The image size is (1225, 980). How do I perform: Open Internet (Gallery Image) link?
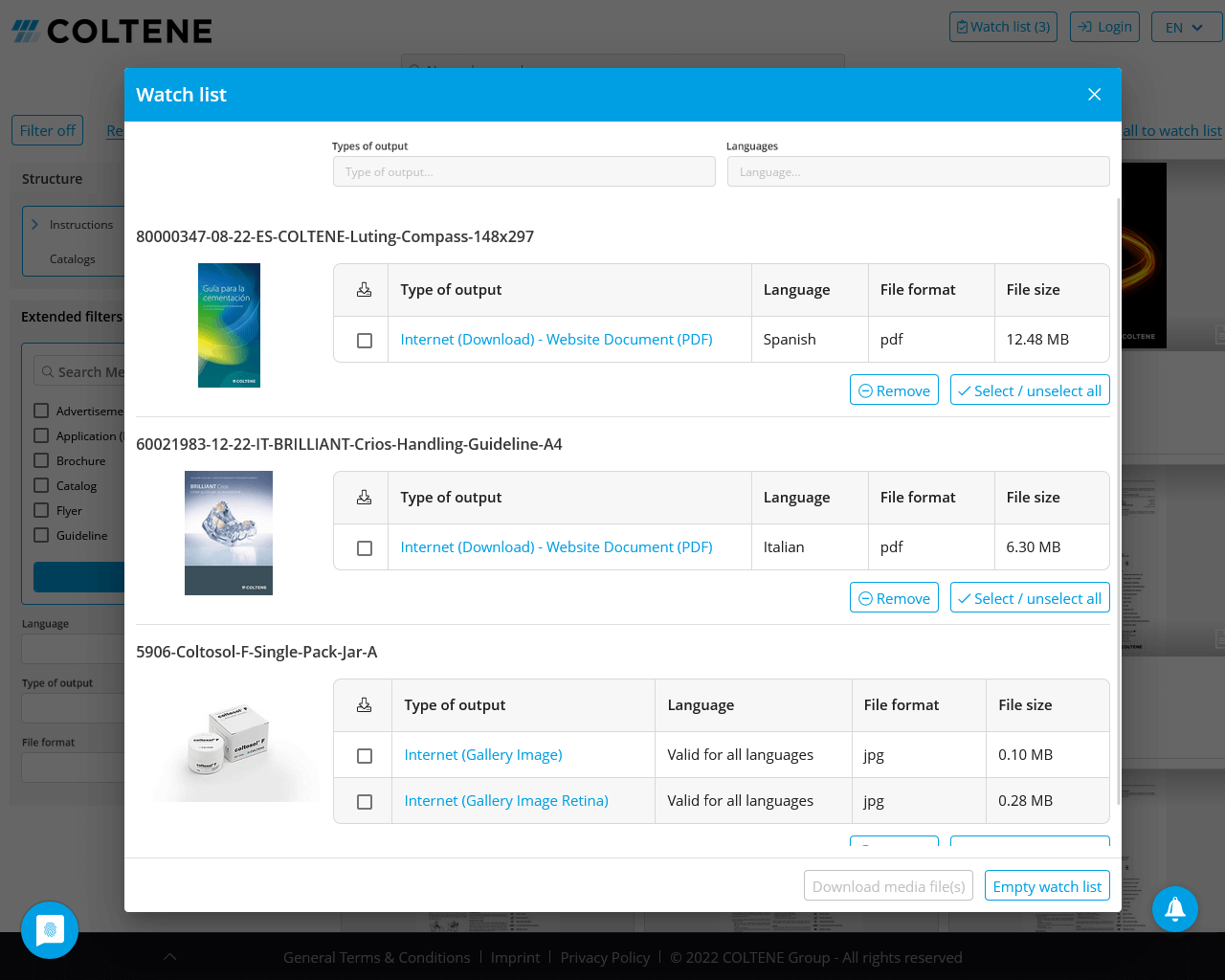(483, 755)
